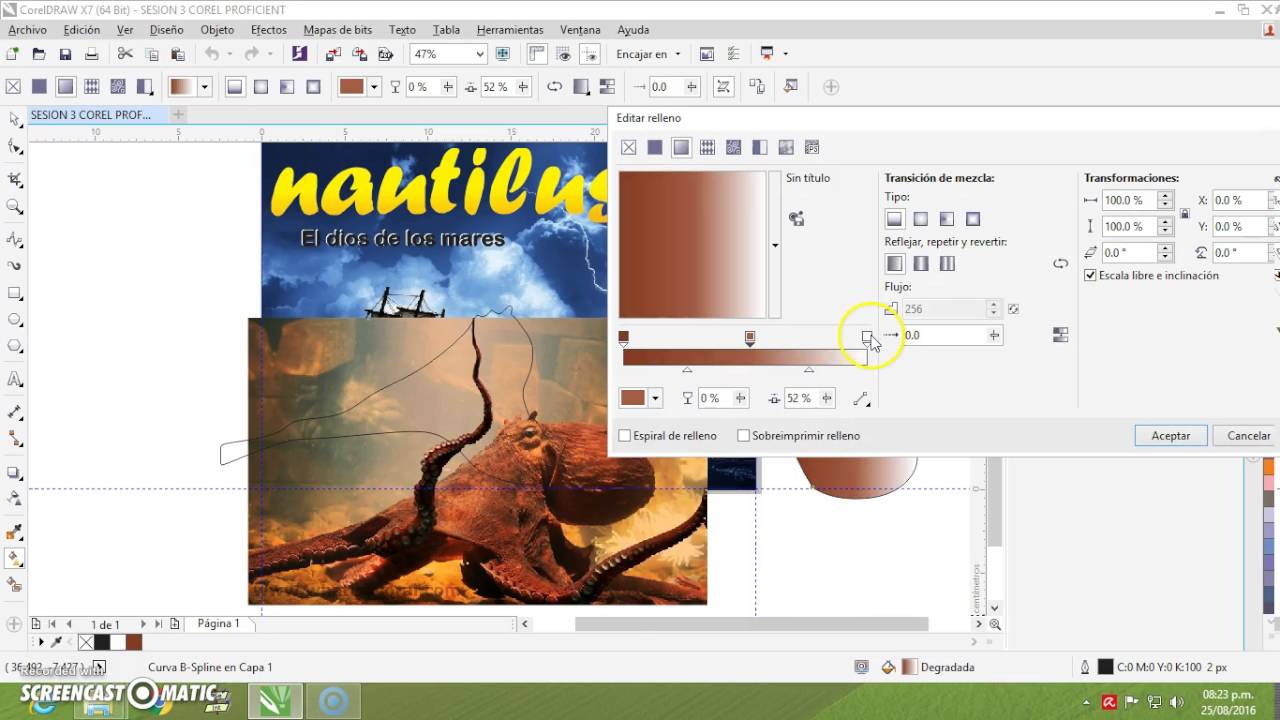The image size is (1280, 720).
Task: Click the horizontal scrollbar below the canvas
Action: (751, 624)
